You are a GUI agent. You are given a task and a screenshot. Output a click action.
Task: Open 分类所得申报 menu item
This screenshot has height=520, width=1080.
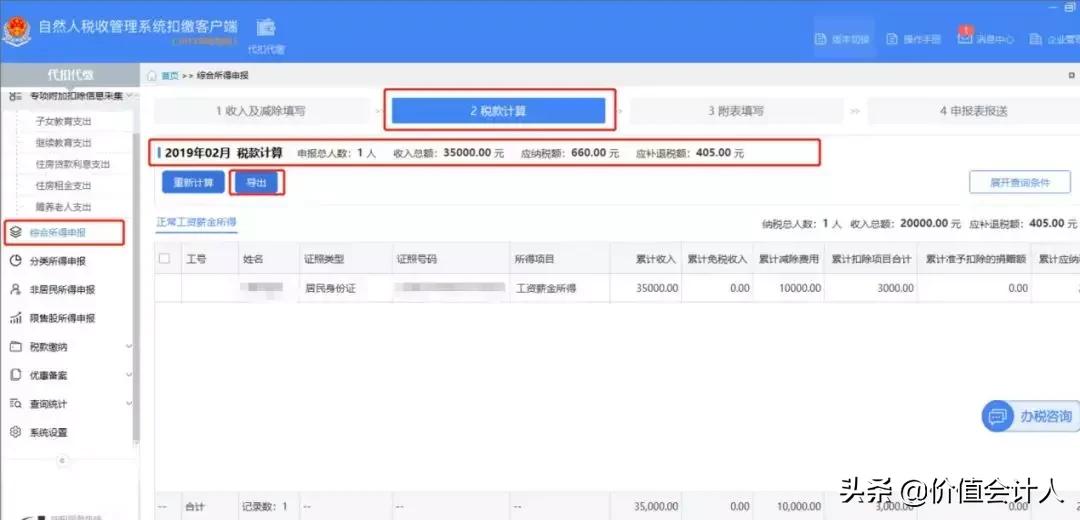(58, 262)
